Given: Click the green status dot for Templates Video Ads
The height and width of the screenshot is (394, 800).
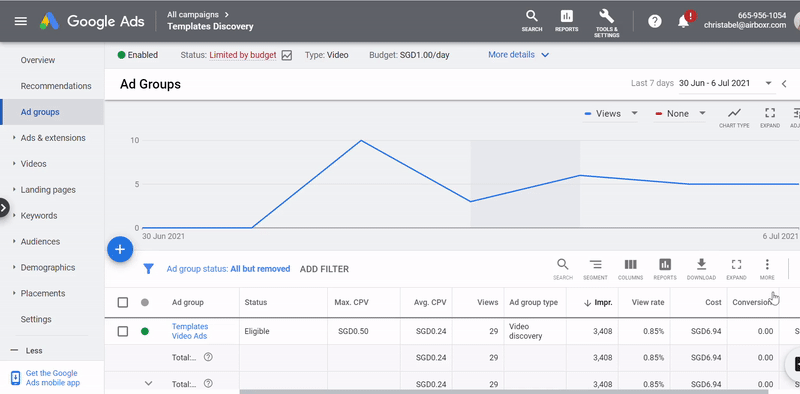Looking at the screenshot, I should [145, 331].
